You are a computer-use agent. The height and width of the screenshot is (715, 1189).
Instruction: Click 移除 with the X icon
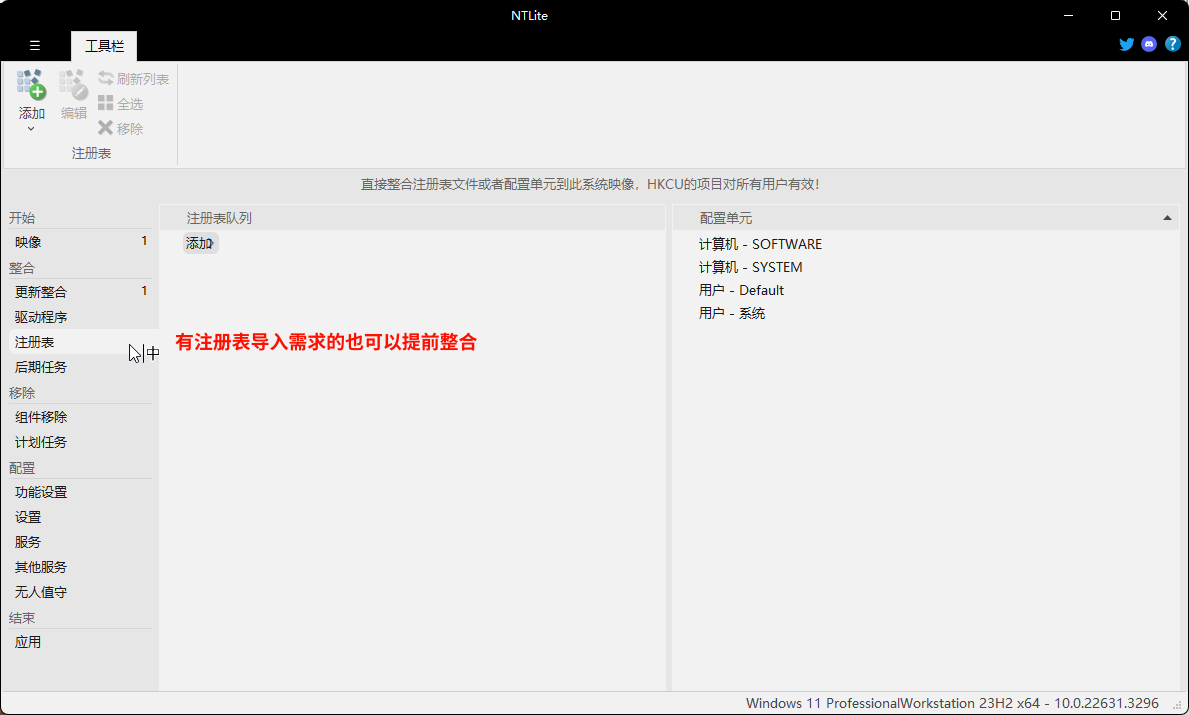(x=121, y=129)
